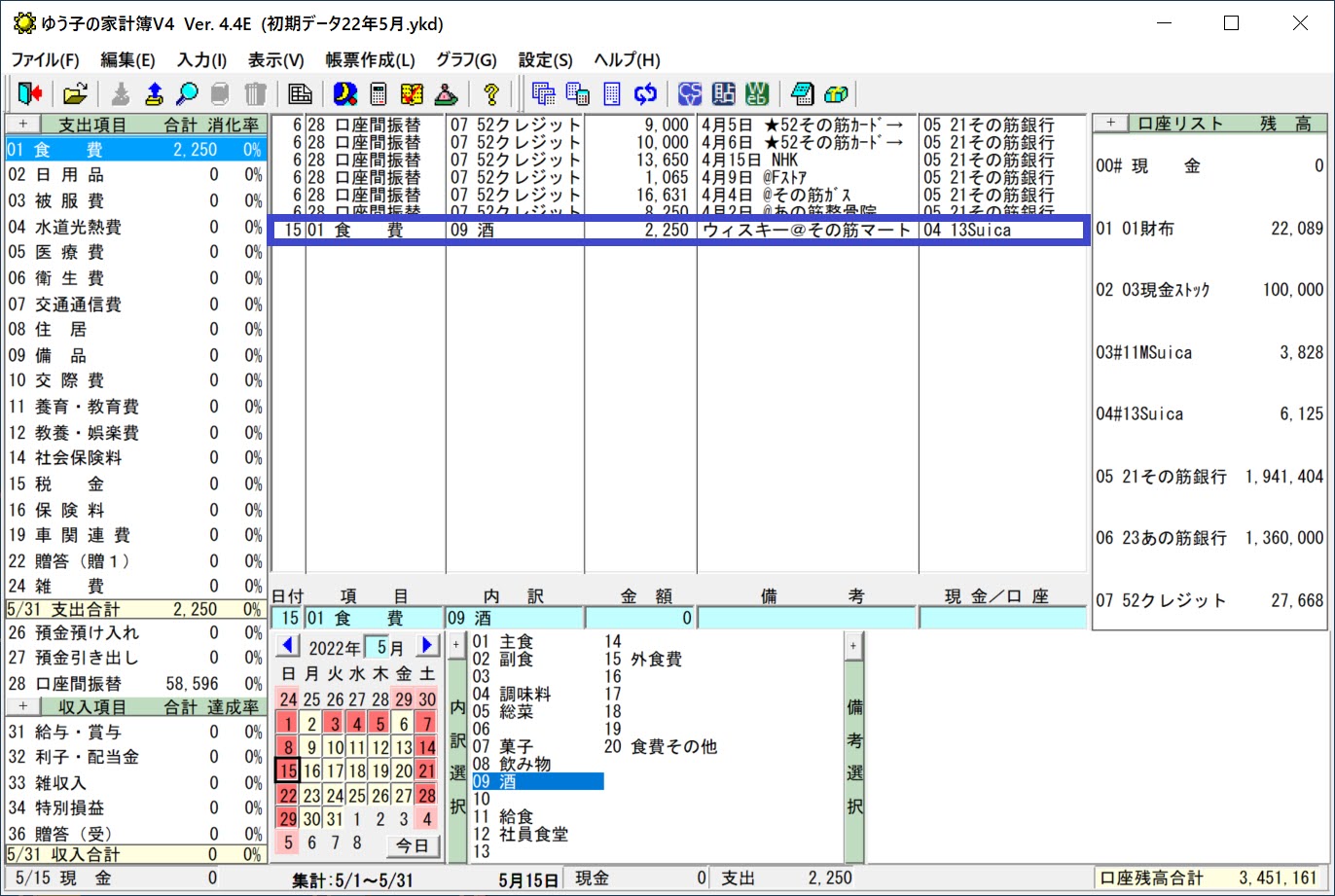This screenshot has height=896, width=1335.
Task: Click the second overlapping windows toolbar icon
Action: [x=577, y=94]
